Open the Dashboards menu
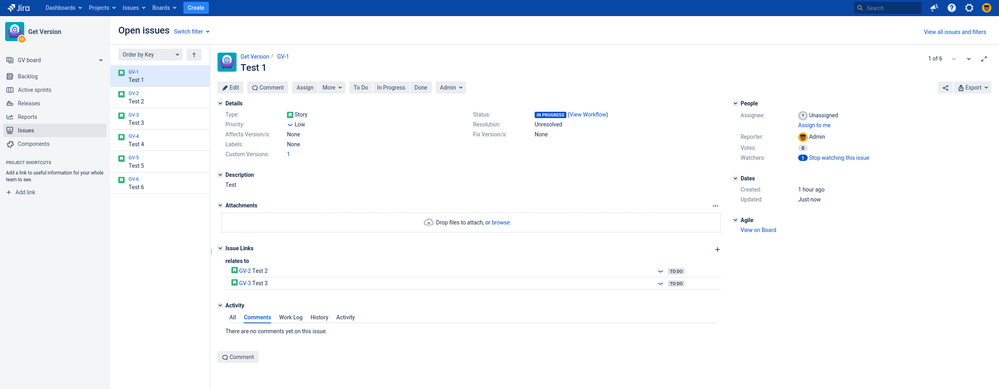The image size is (999, 389). click(x=64, y=8)
